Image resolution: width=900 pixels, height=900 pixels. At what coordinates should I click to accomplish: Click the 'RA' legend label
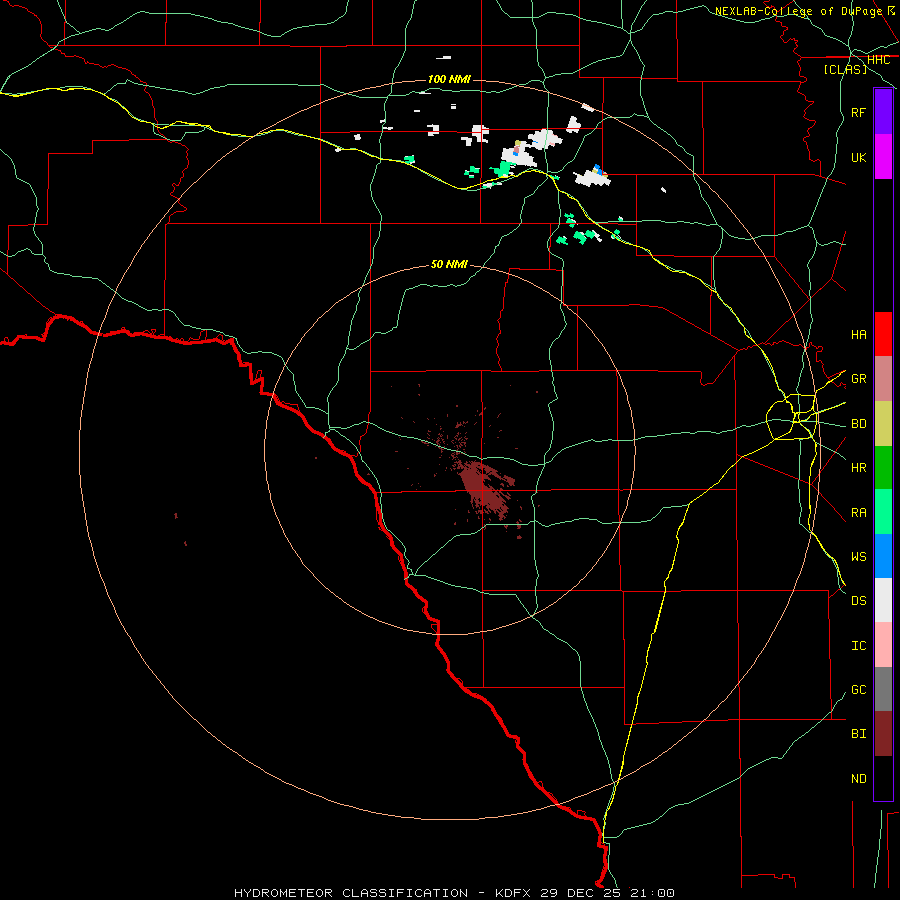(x=858, y=513)
